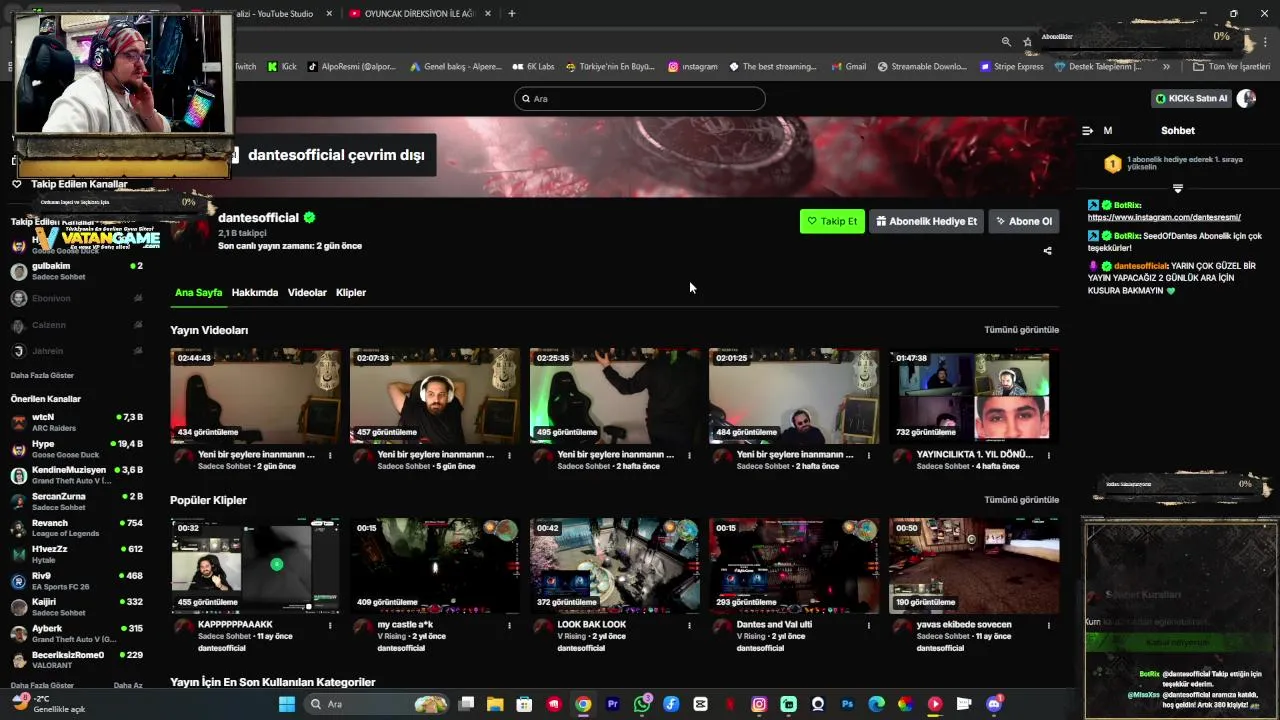Open Riv9 recommended channel
The image size is (1280, 720).
[x=77, y=581]
